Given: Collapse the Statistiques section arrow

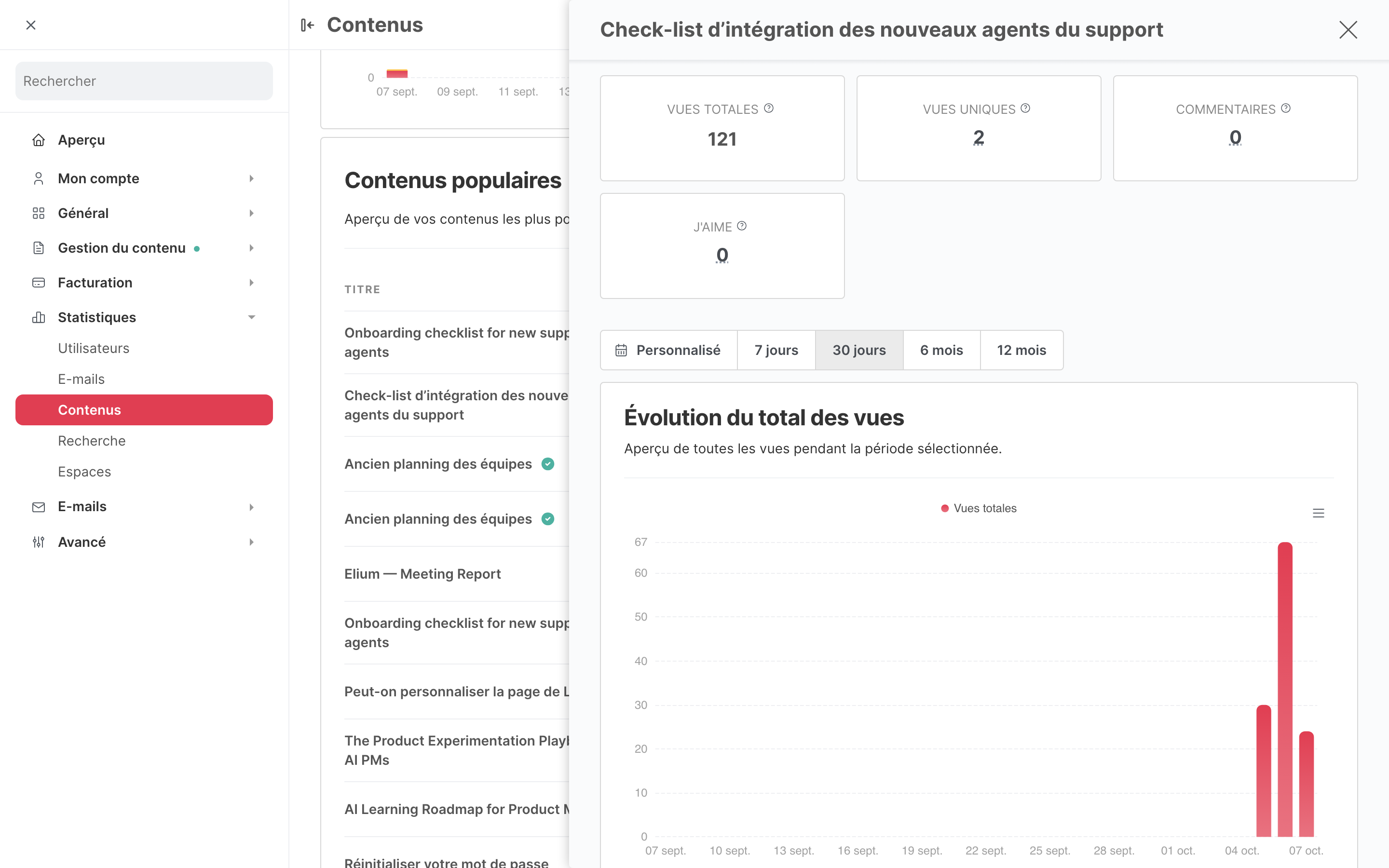Looking at the screenshot, I should click(251, 317).
